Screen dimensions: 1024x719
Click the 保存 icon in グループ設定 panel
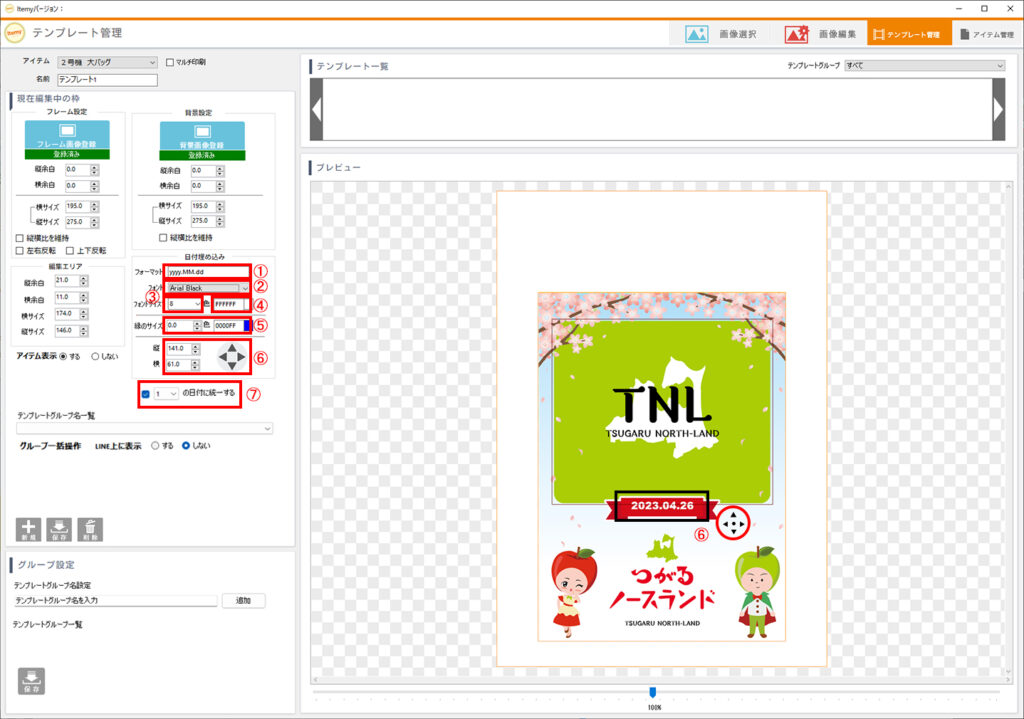pyautogui.click(x=31, y=680)
